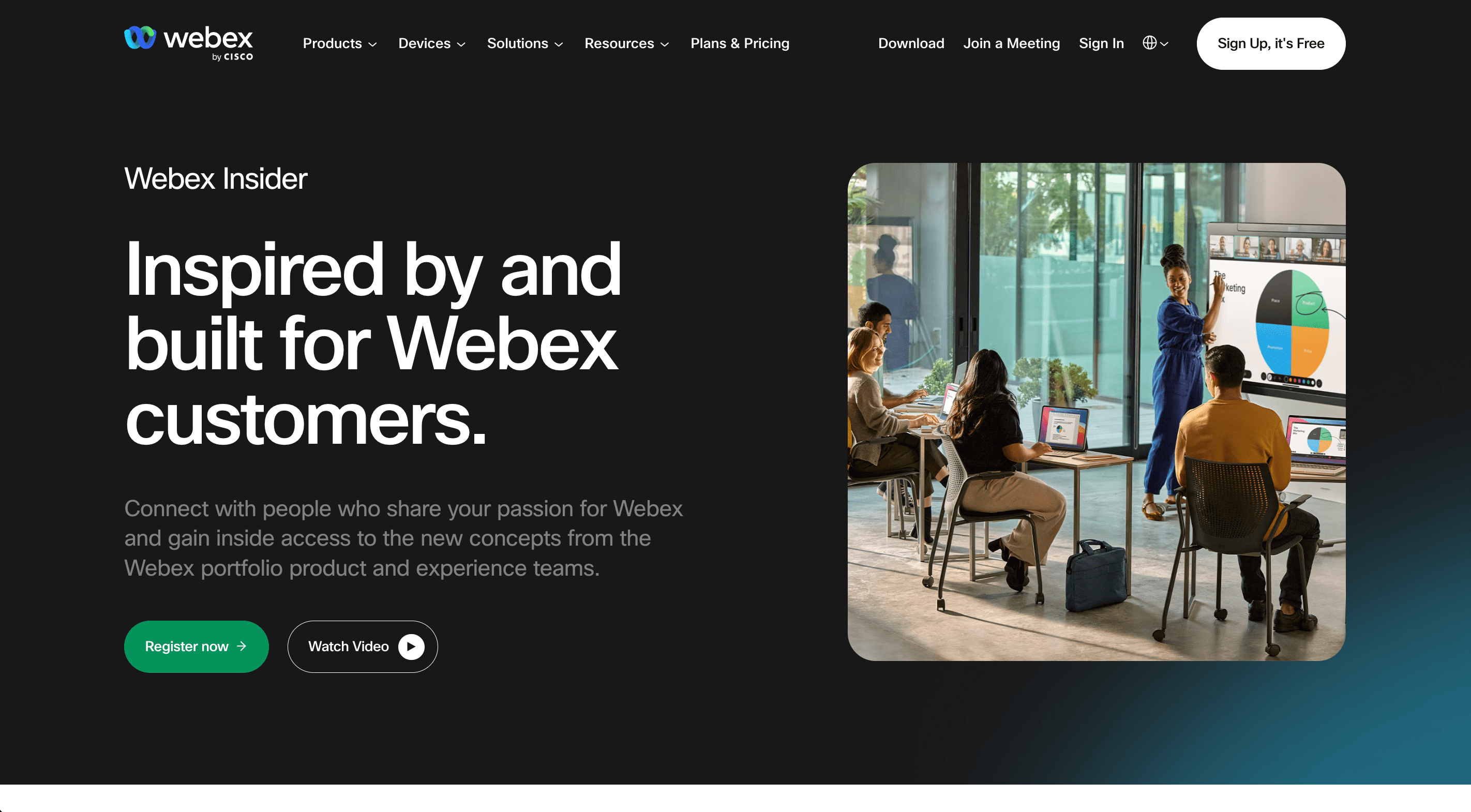Click Join a Meeting link

coord(1011,43)
